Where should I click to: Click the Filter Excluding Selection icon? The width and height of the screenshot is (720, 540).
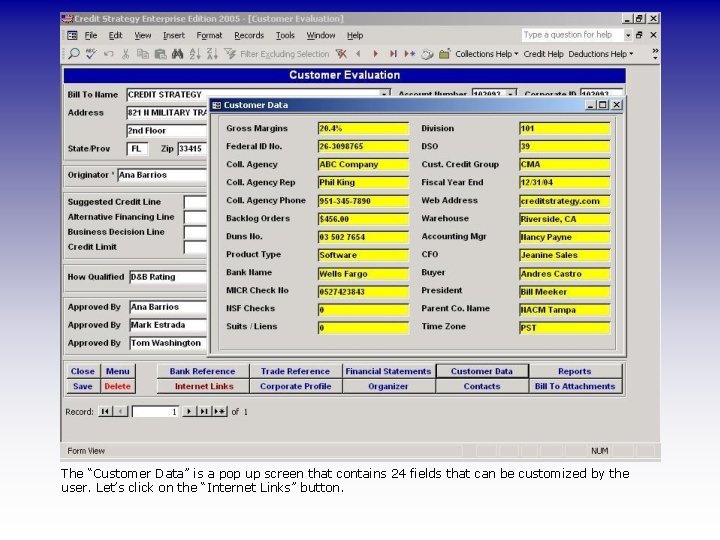[230, 54]
